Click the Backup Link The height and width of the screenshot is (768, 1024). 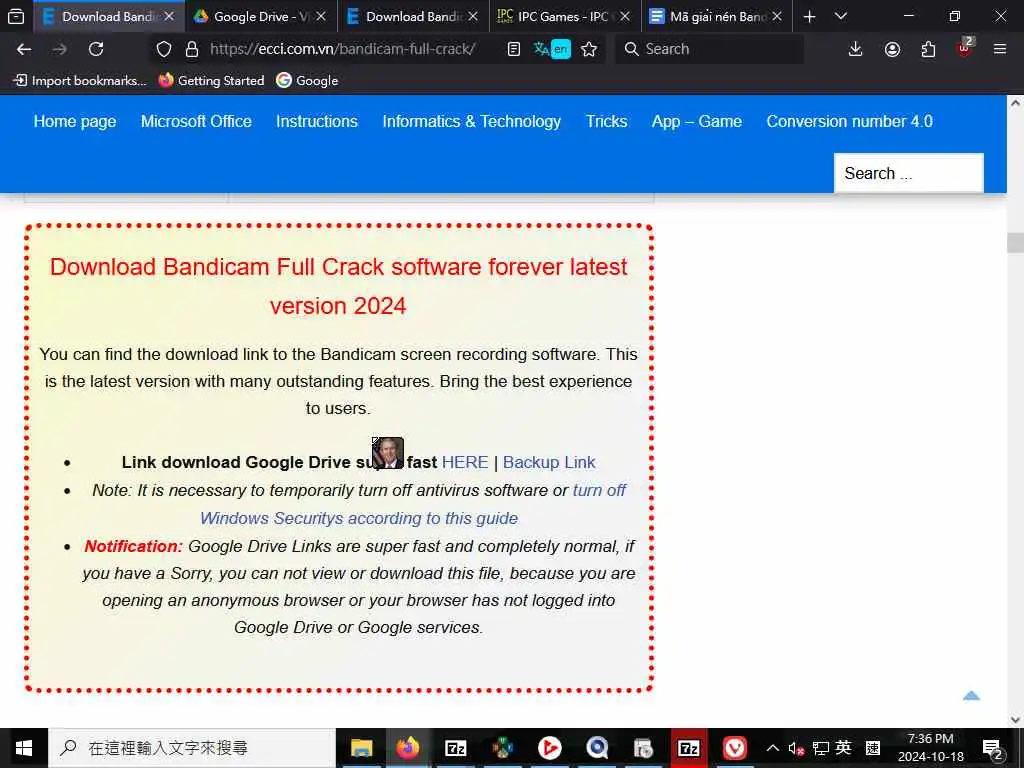pos(549,462)
